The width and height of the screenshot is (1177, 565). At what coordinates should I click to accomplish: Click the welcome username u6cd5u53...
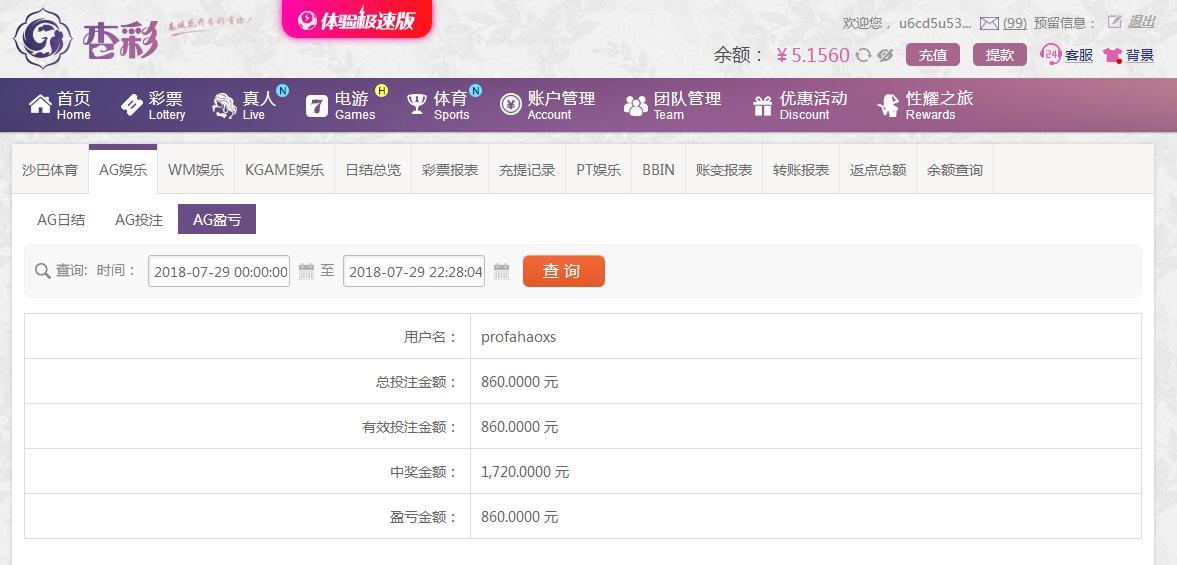tap(935, 23)
